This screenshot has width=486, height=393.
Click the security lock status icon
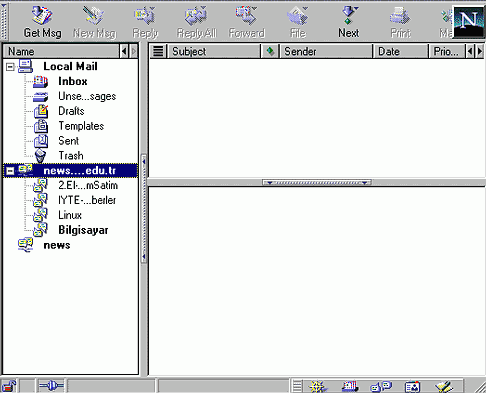[x=9, y=386]
